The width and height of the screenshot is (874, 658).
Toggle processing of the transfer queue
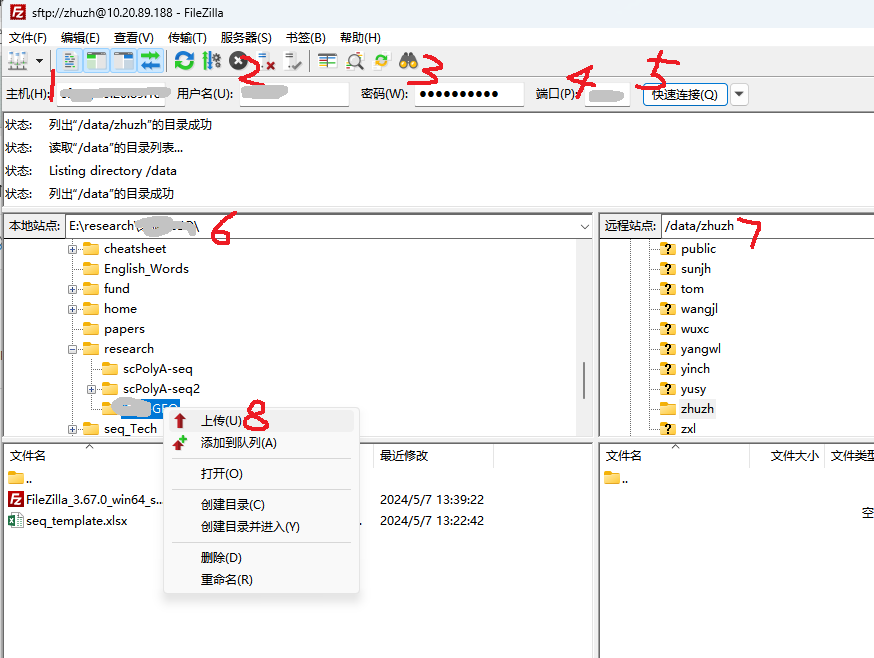211,61
